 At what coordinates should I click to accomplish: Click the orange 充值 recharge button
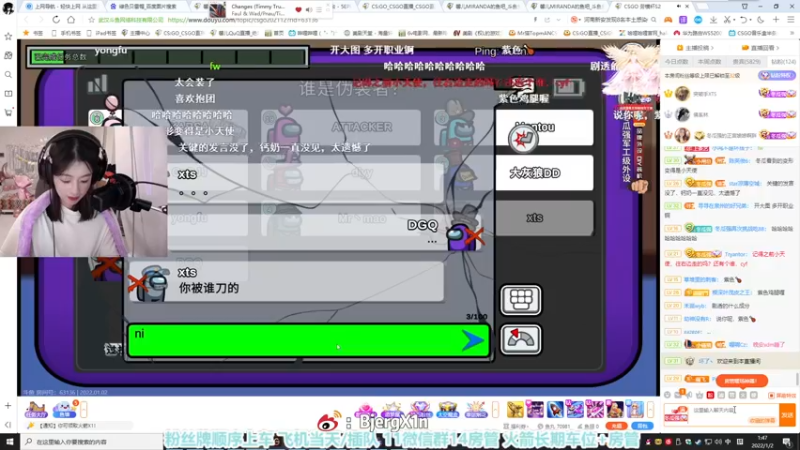[x=616, y=426]
